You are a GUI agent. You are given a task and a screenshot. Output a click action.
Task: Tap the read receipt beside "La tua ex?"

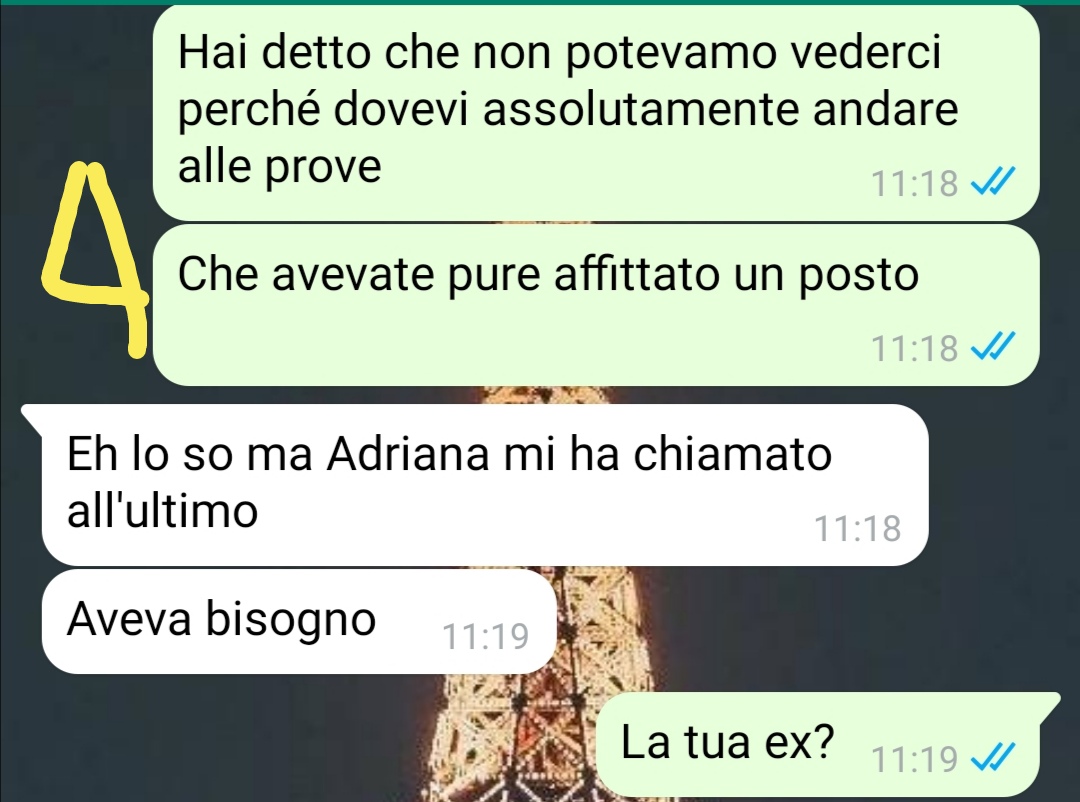click(993, 758)
